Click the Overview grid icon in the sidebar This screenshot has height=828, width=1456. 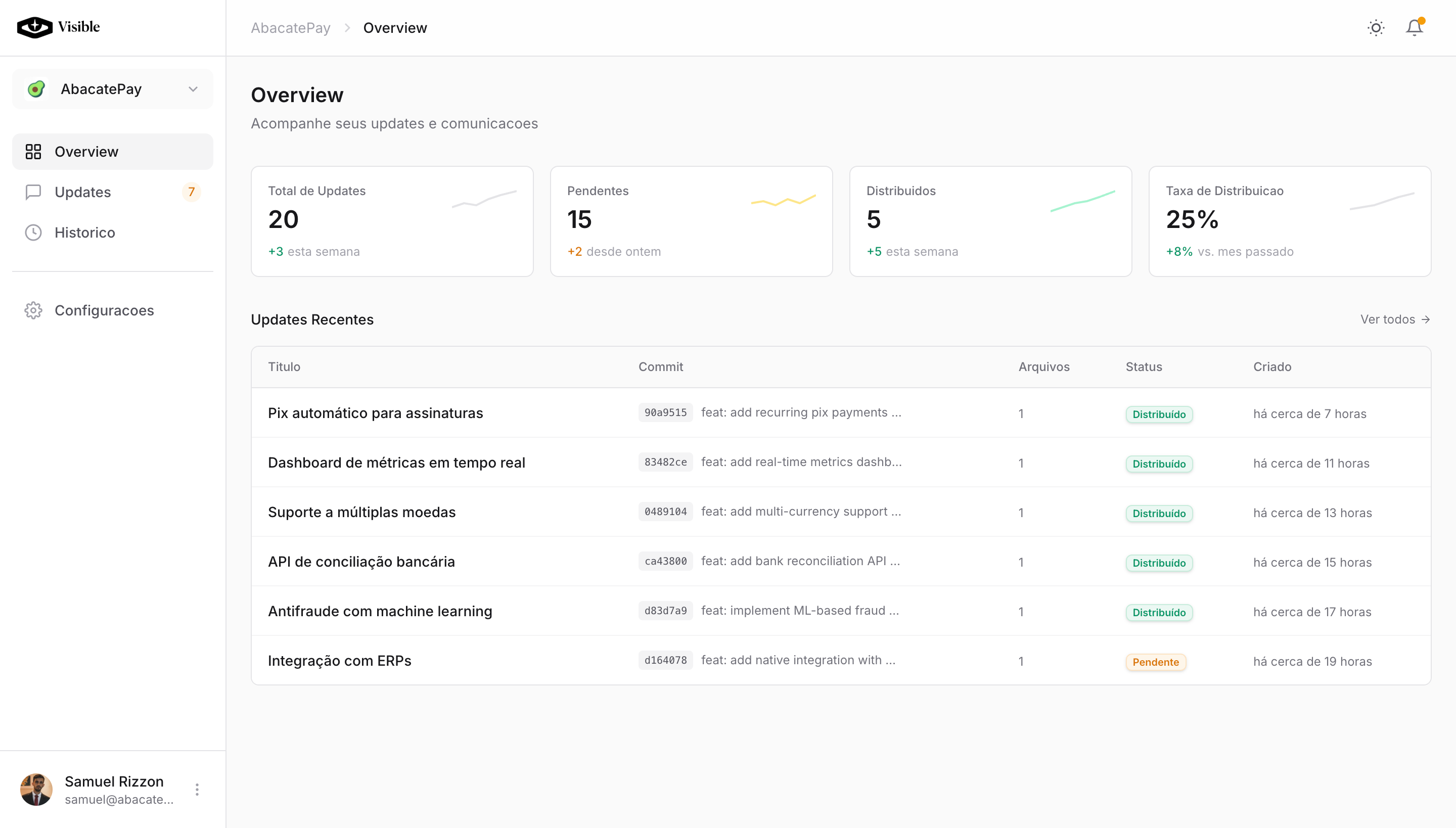(33, 152)
